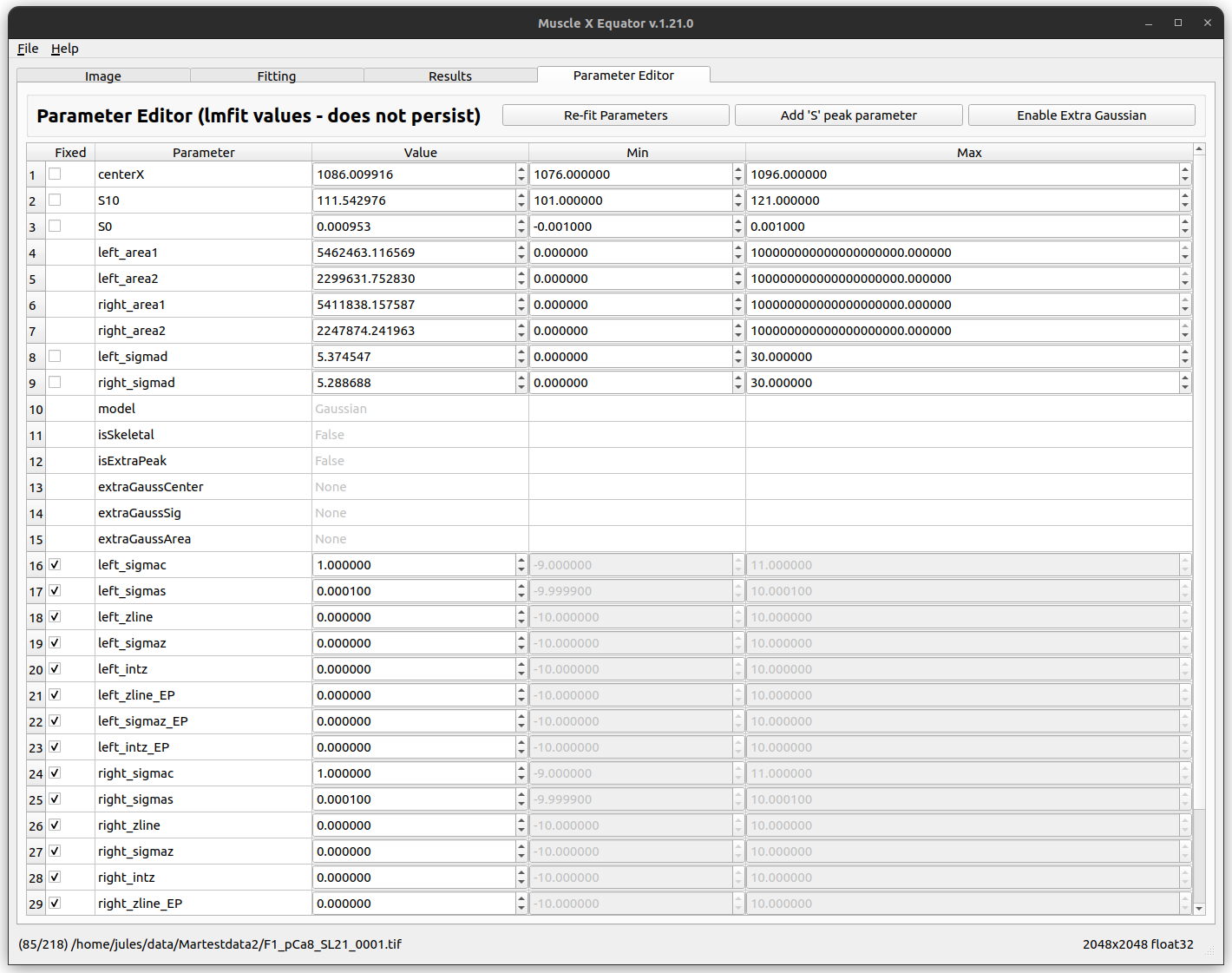1232x973 pixels.
Task: Check the Fixed box for S10
Action: tap(55, 200)
